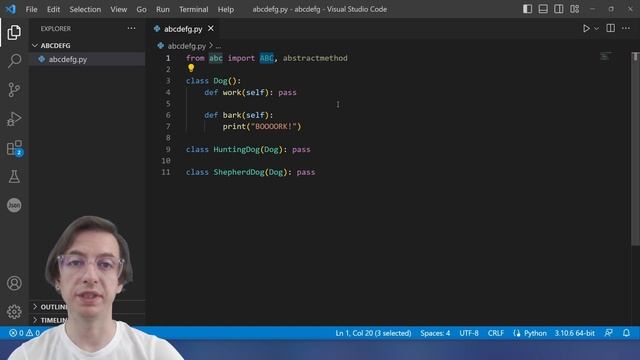Select the Python language mode

coord(535,333)
